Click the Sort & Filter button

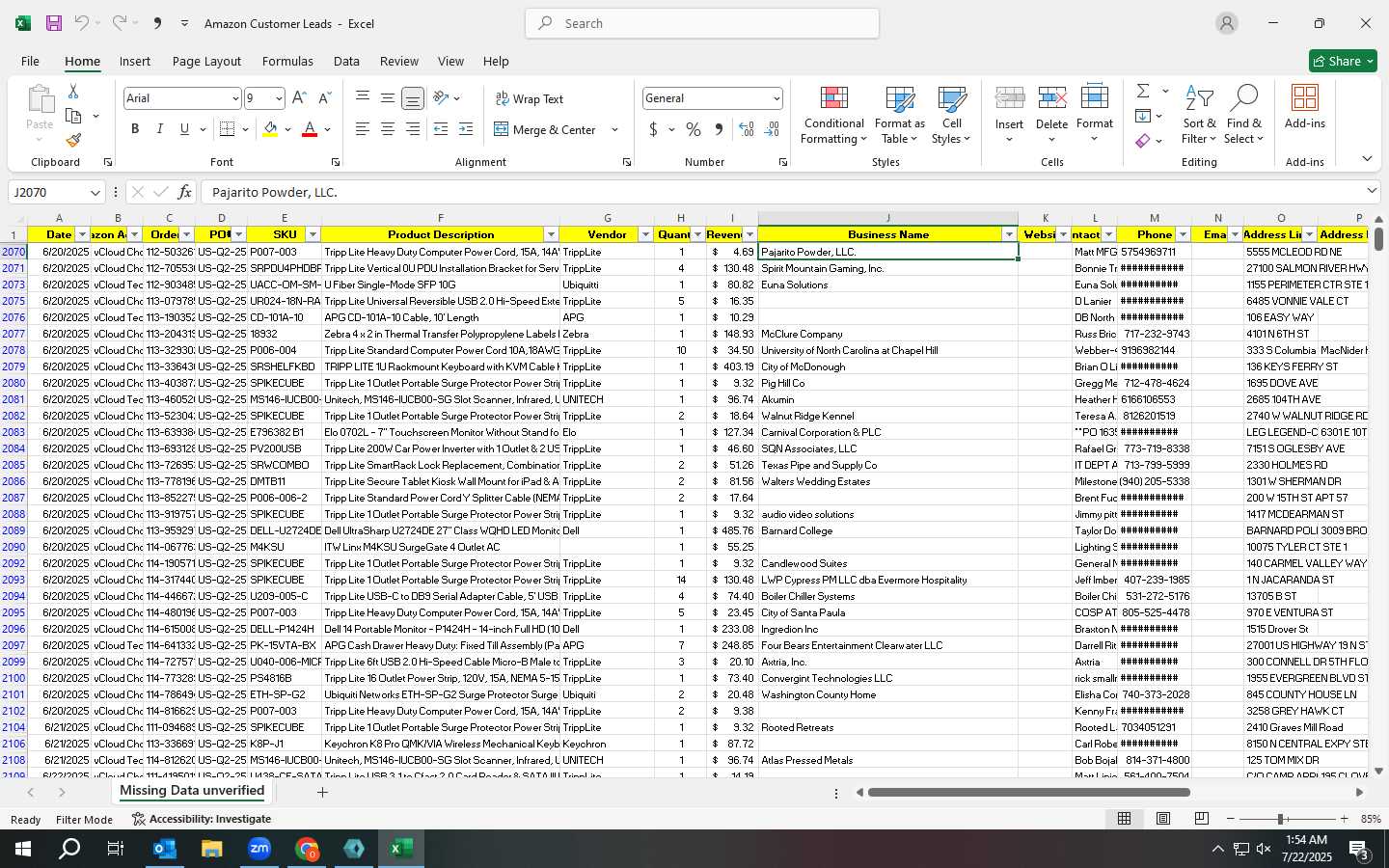point(1199,114)
